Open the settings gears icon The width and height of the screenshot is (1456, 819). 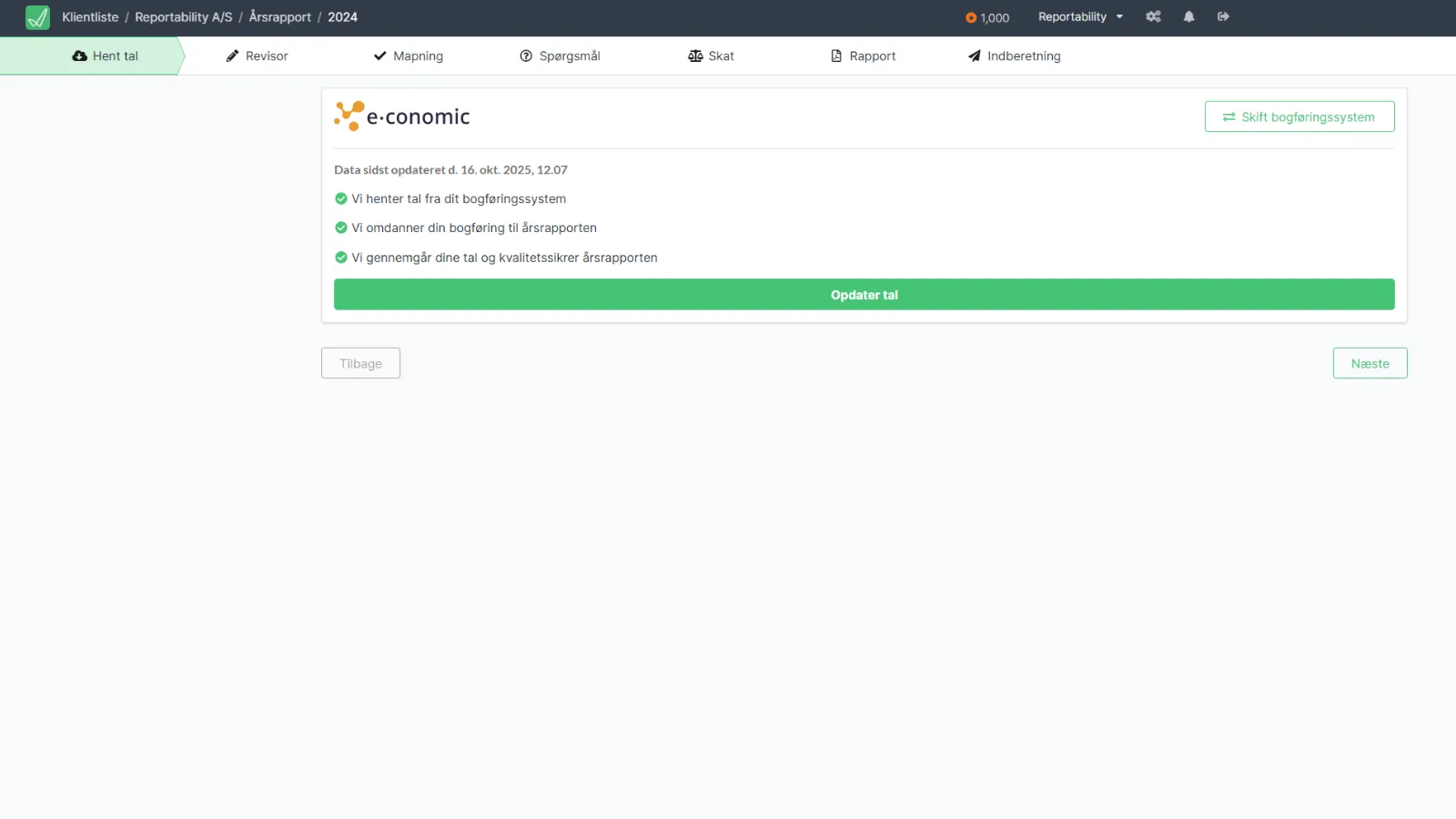(x=1153, y=16)
